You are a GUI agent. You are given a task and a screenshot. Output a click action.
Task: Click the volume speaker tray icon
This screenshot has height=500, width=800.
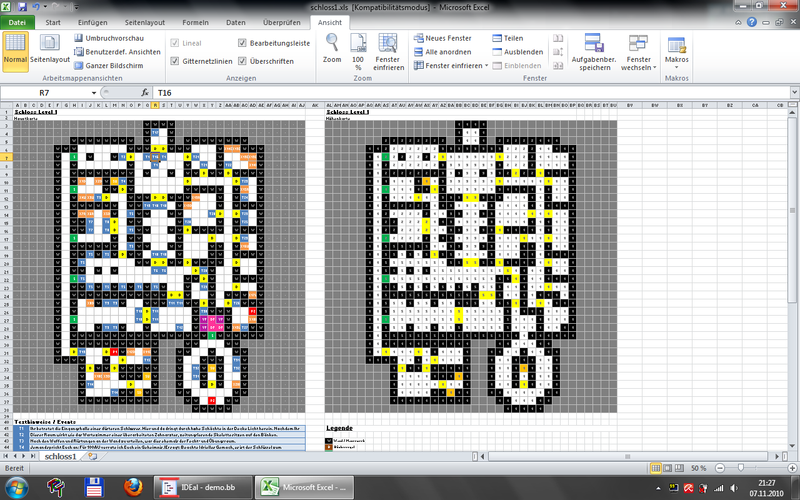click(x=734, y=488)
